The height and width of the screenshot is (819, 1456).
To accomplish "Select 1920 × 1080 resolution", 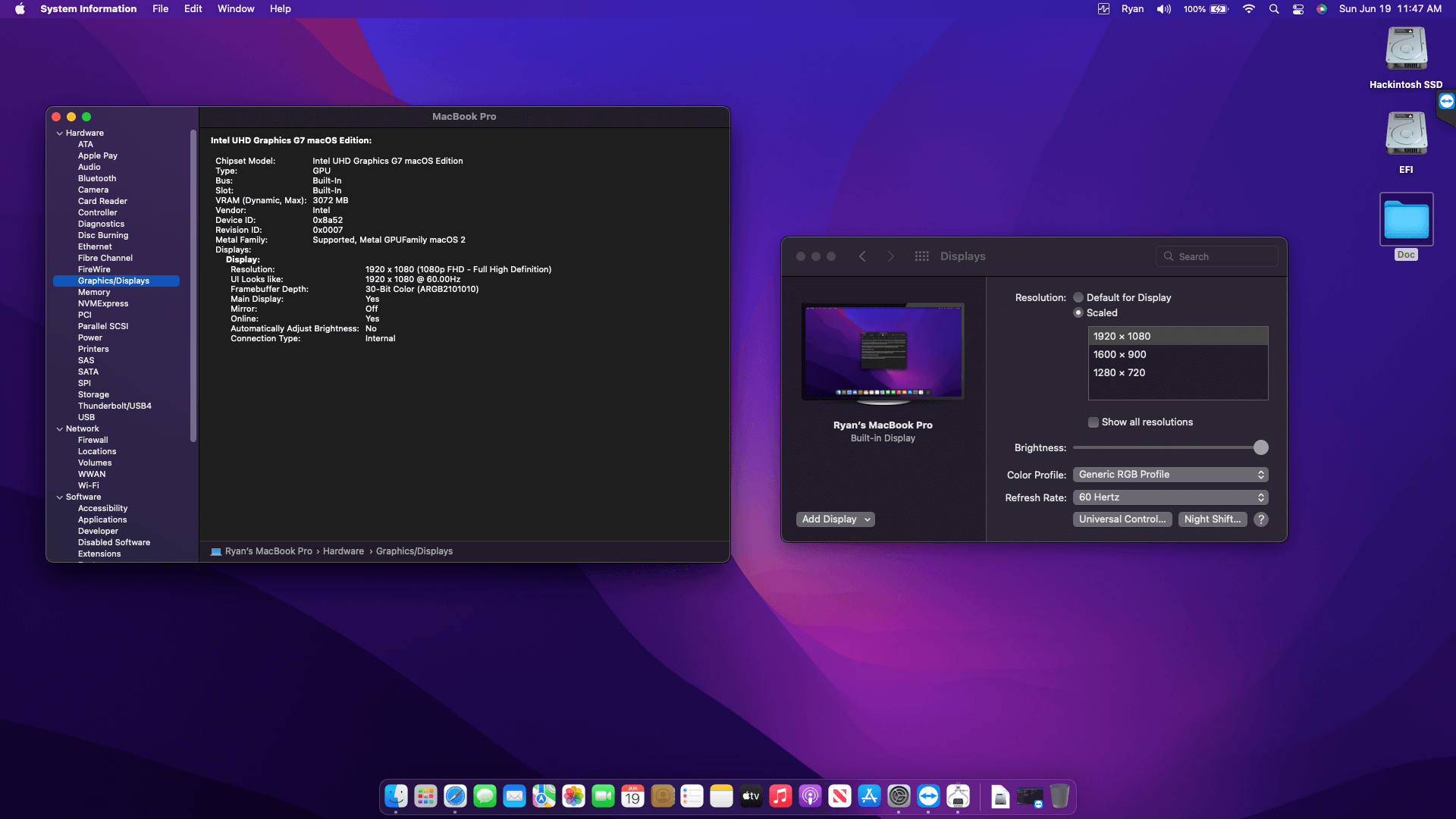I will 1178,336.
